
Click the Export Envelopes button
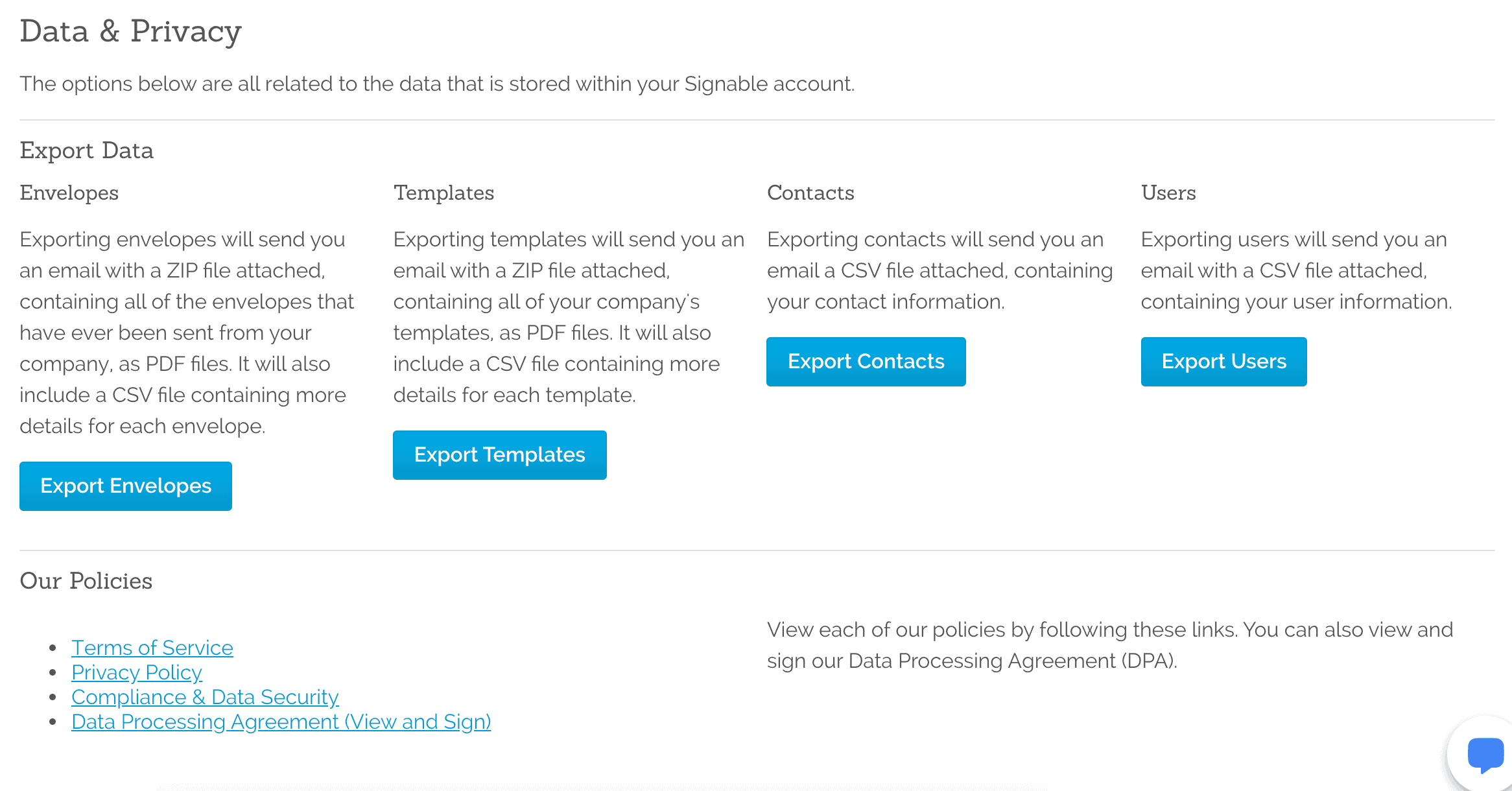pos(126,486)
